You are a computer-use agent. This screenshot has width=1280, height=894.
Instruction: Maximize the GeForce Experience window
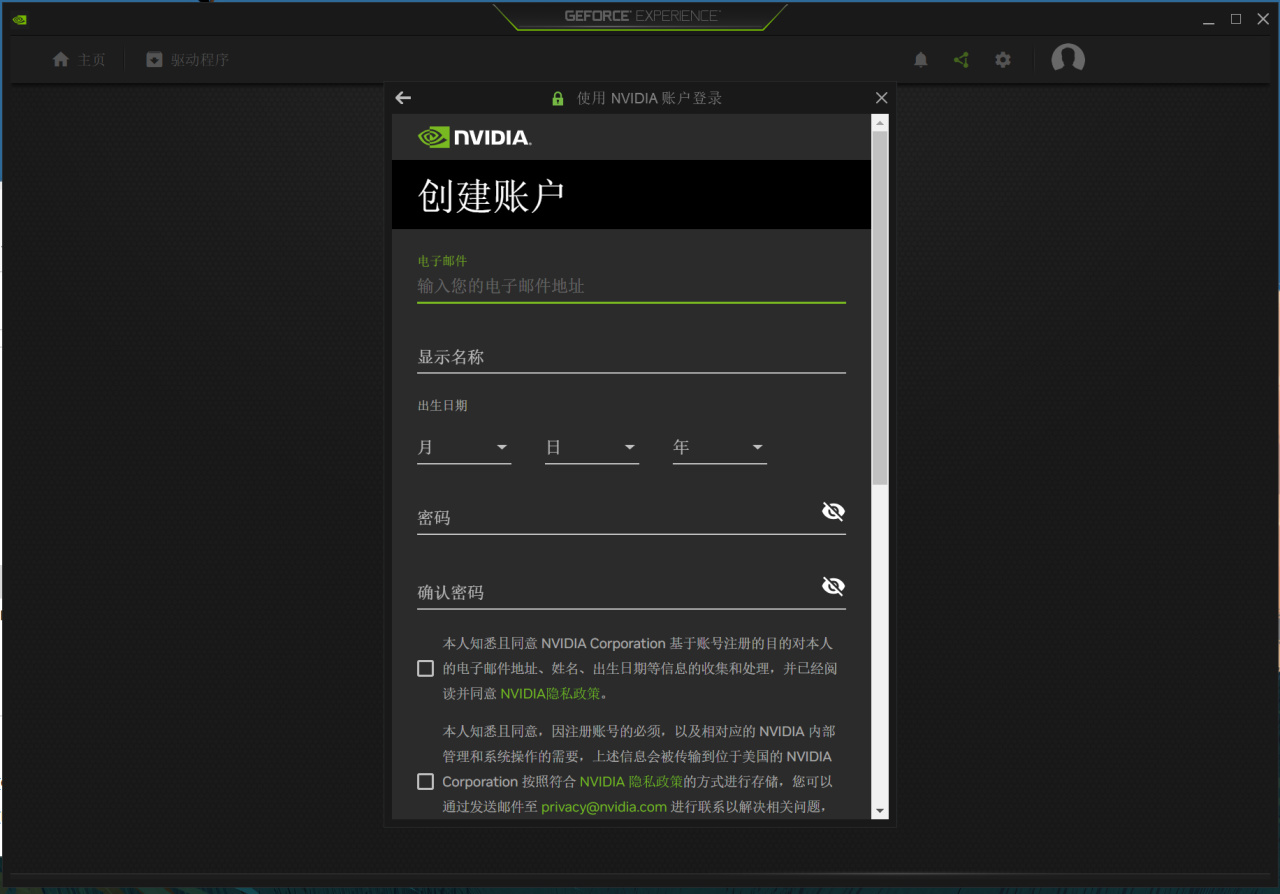click(x=1236, y=19)
